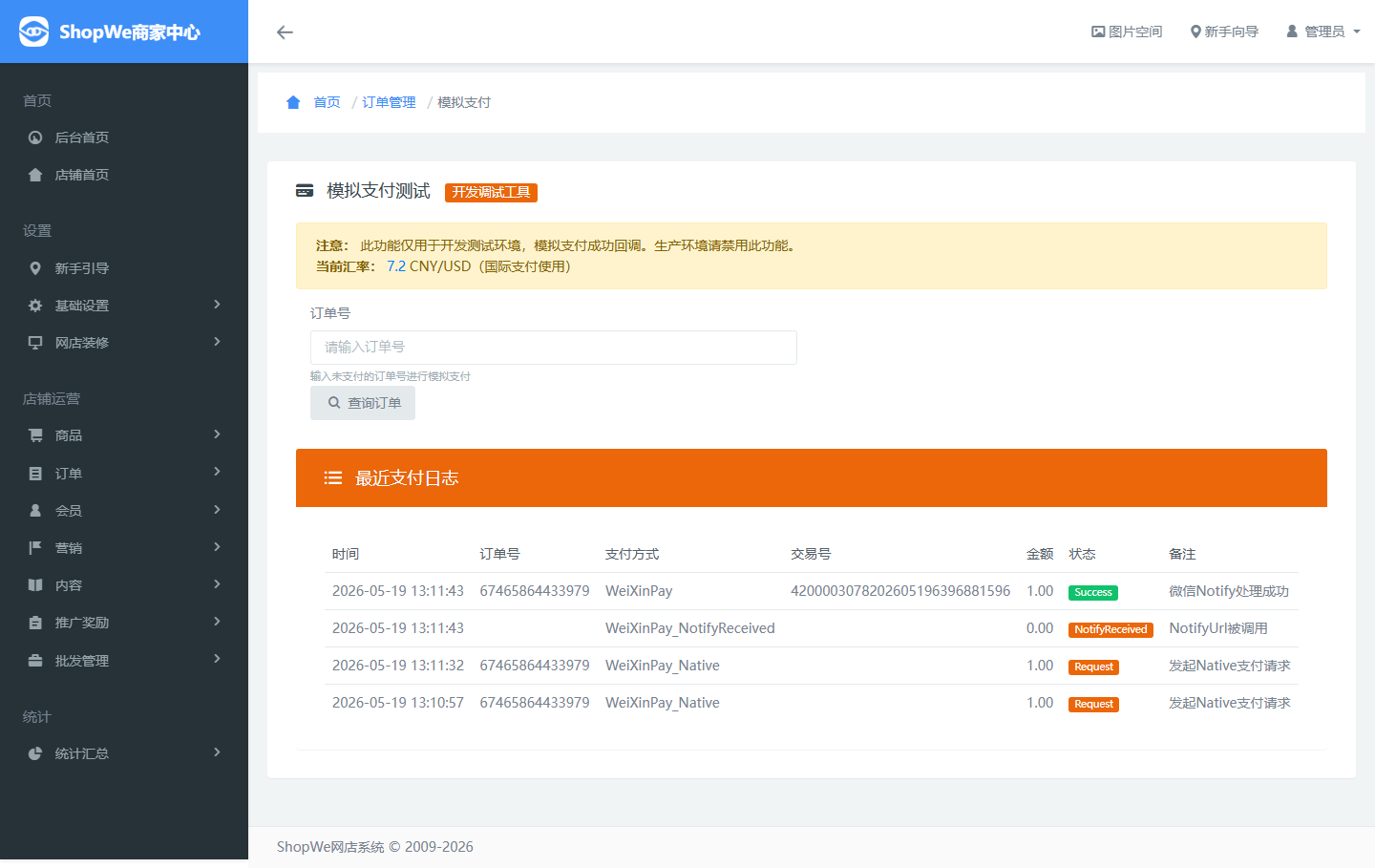Select transaction number 4200003078202605196396881596

click(x=900, y=591)
